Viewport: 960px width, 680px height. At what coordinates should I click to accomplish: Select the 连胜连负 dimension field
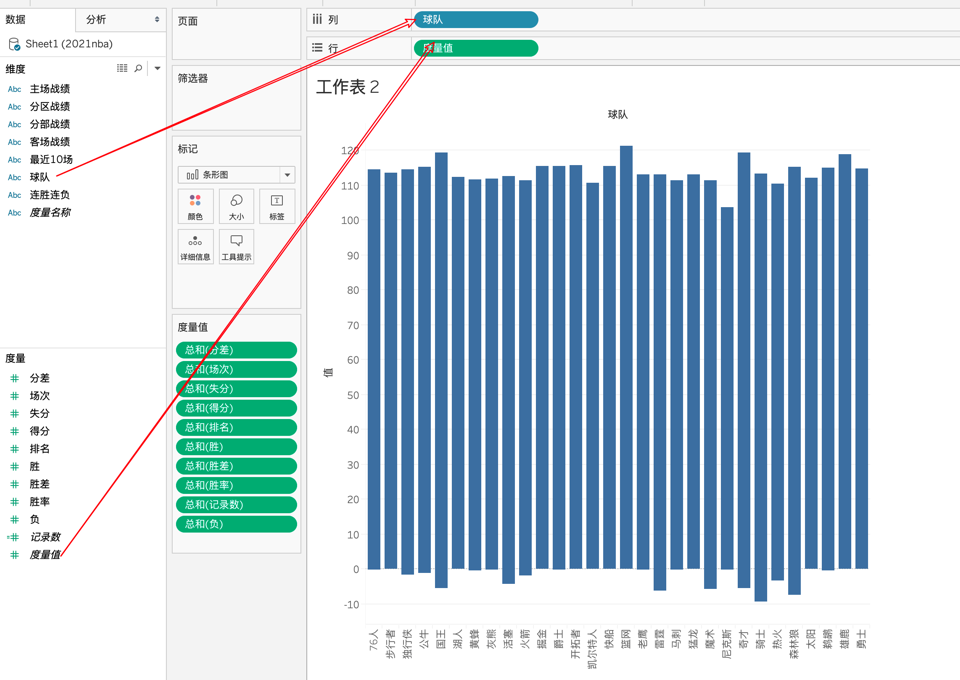click(50, 195)
